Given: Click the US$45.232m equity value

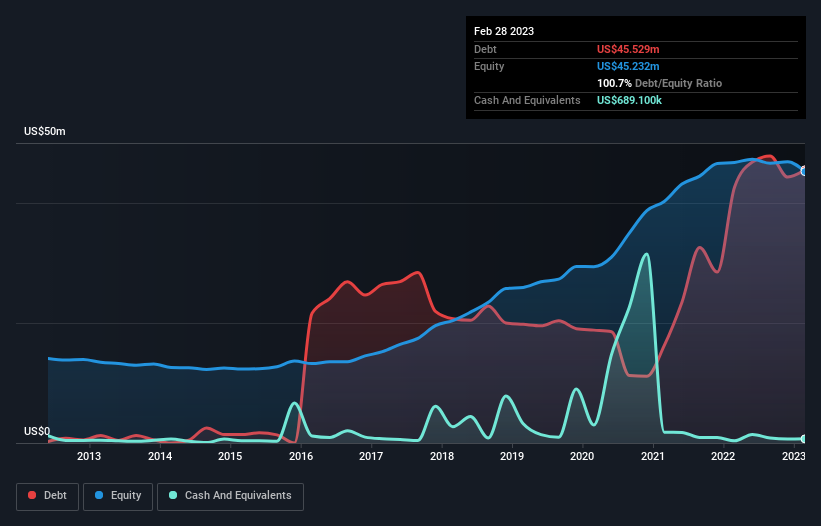Looking at the screenshot, I should 628,66.
